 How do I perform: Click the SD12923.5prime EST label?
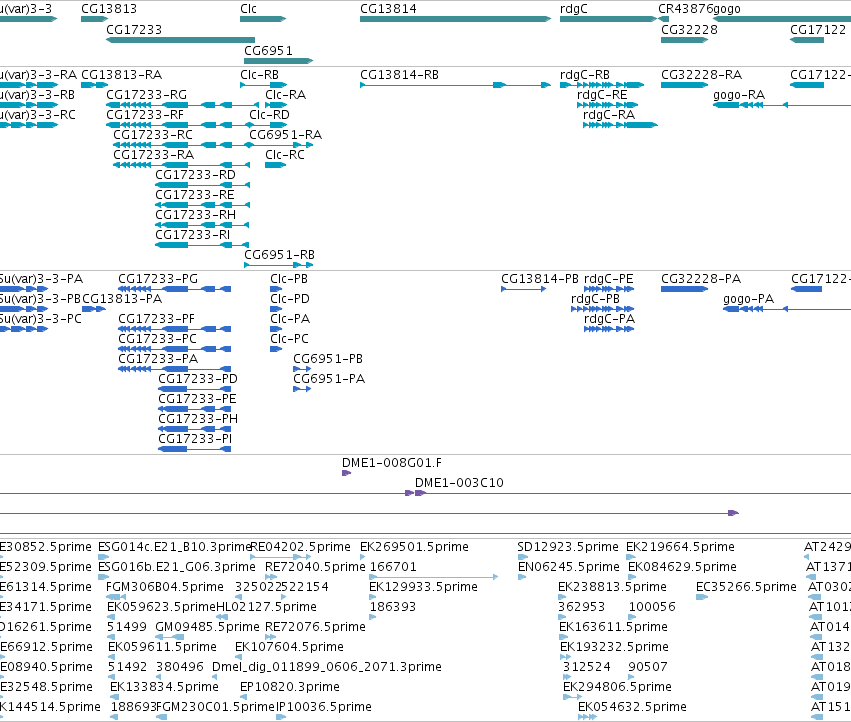568,547
